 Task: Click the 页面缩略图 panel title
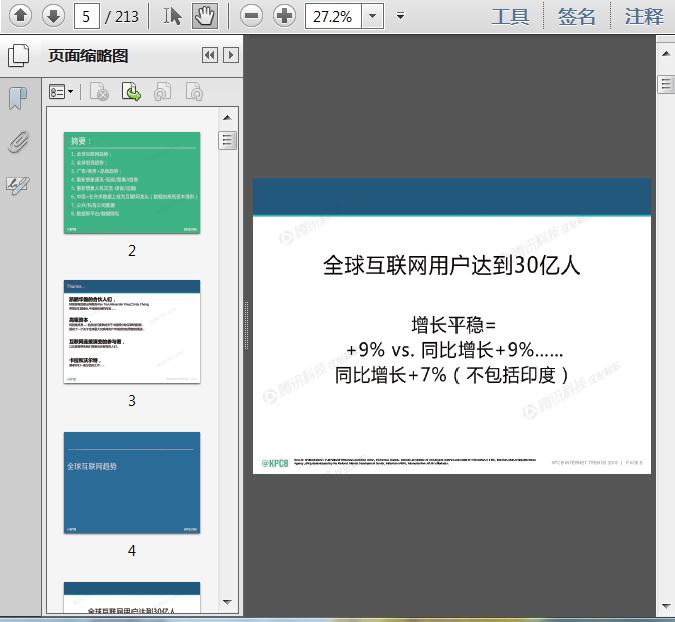(x=88, y=56)
